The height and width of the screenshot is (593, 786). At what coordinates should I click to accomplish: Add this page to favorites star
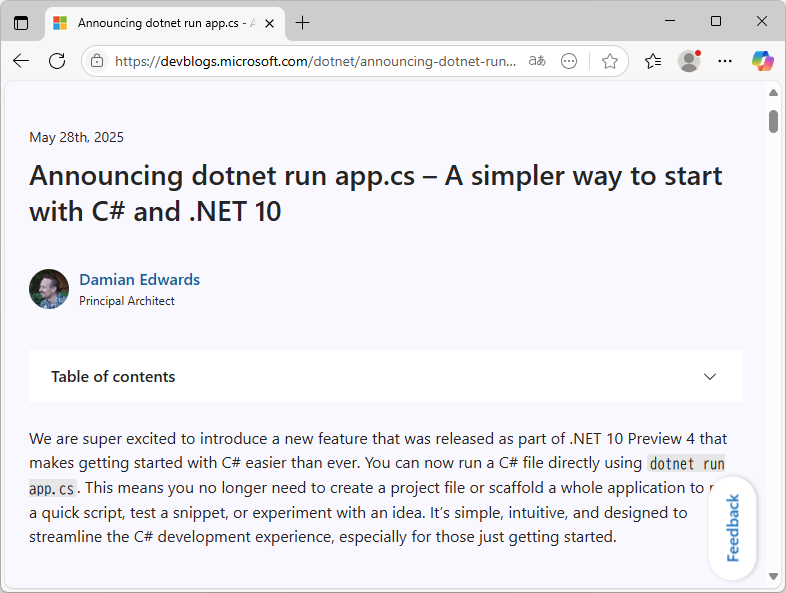point(610,61)
